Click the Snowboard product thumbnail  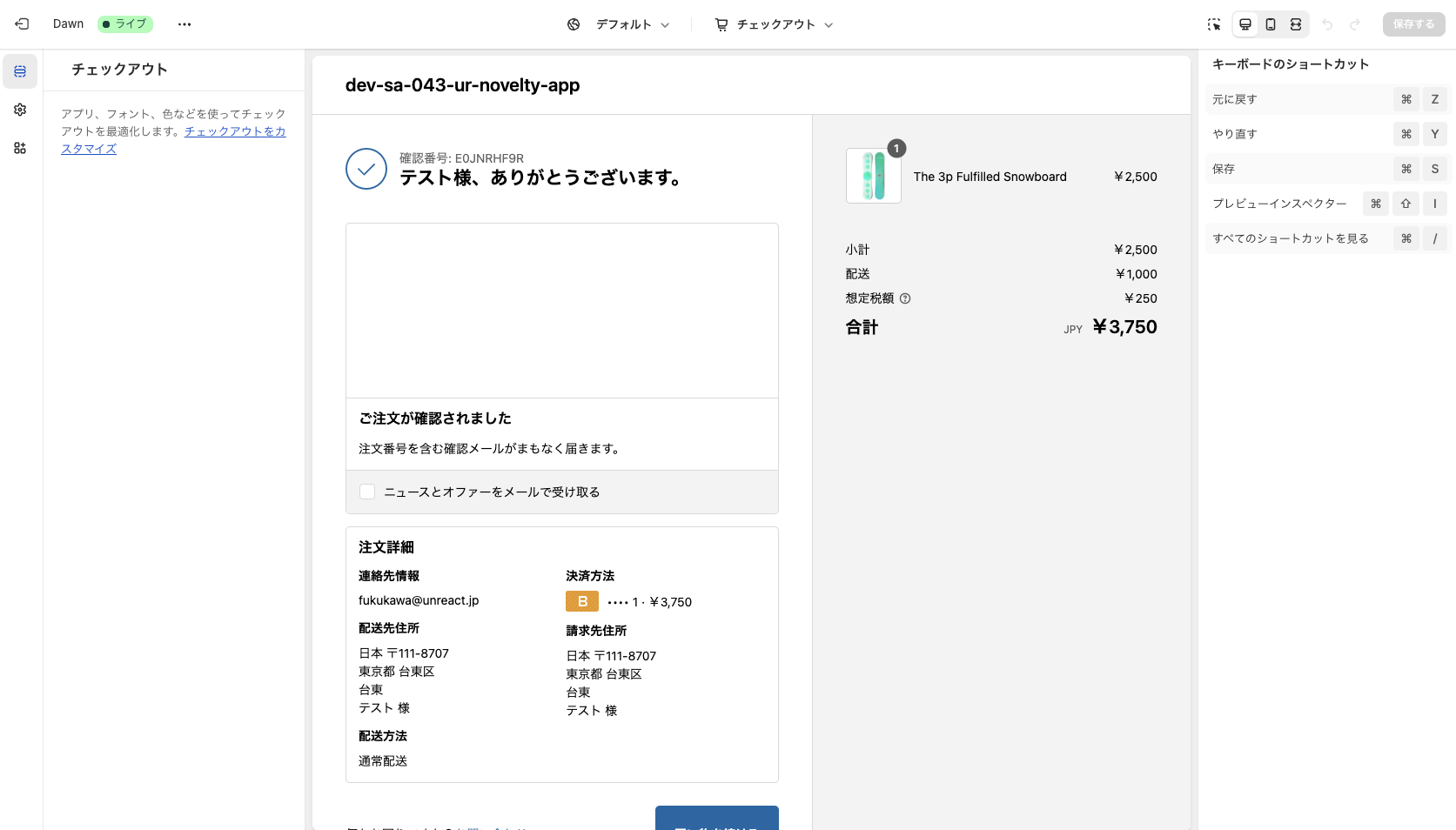click(873, 176)
